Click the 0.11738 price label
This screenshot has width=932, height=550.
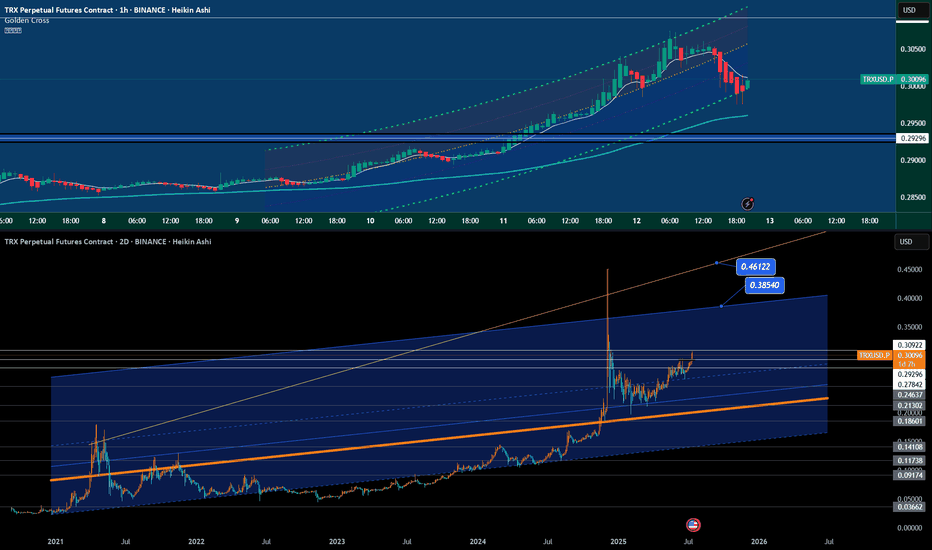tap(909, 461)
